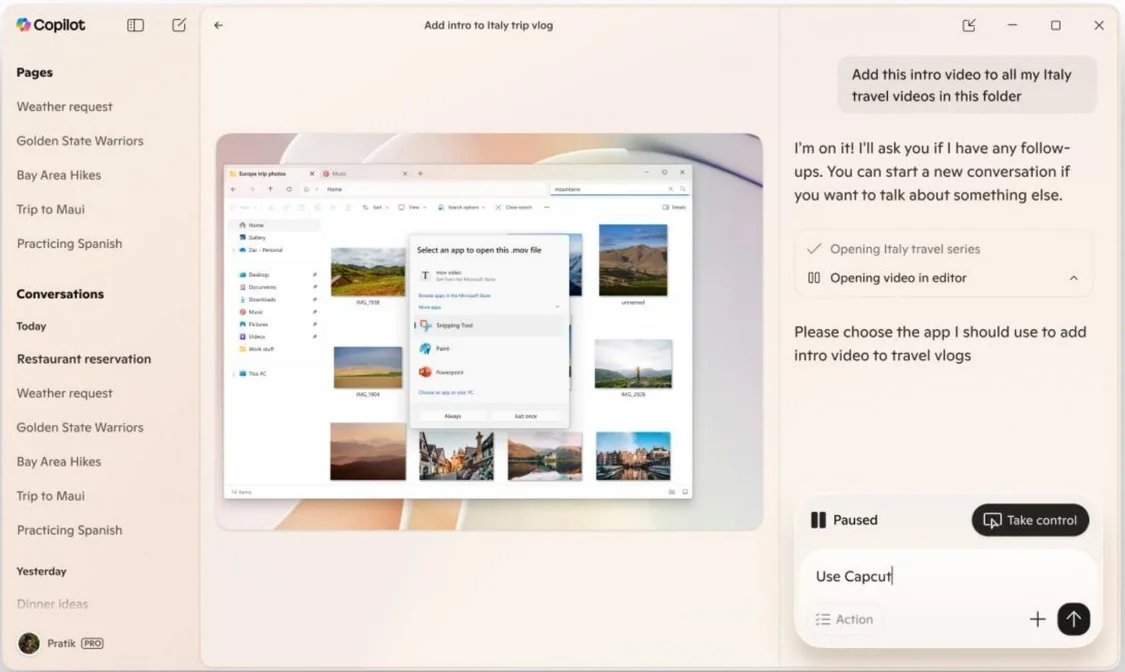Toggle the Pages sidebar panel
This screenshot has width=1125, height=672.
click(134, 25)
